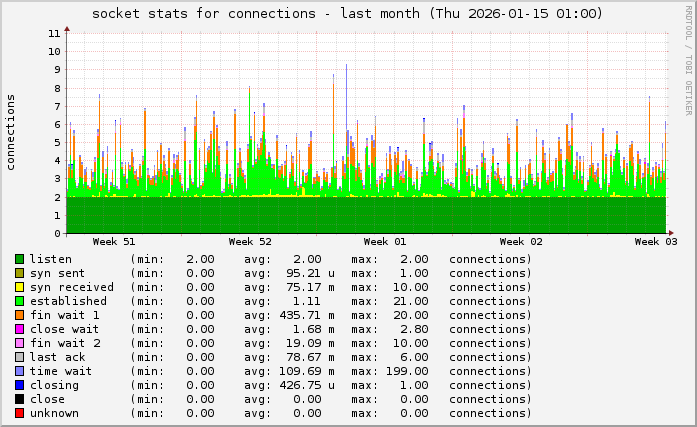Click the listen legend color swatch
The image size is (697, 427).
pos(19,259)
